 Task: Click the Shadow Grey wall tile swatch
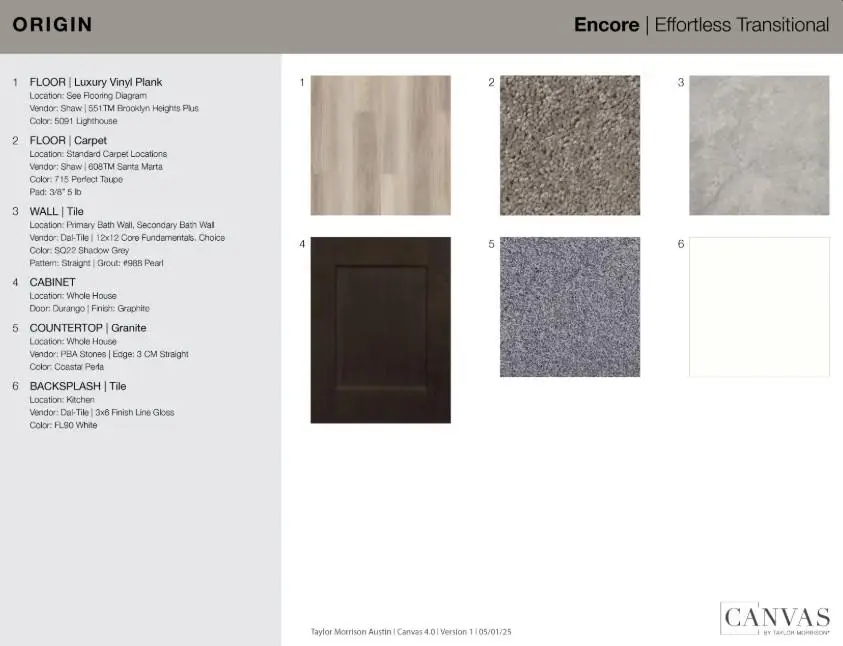click(759, 145)
